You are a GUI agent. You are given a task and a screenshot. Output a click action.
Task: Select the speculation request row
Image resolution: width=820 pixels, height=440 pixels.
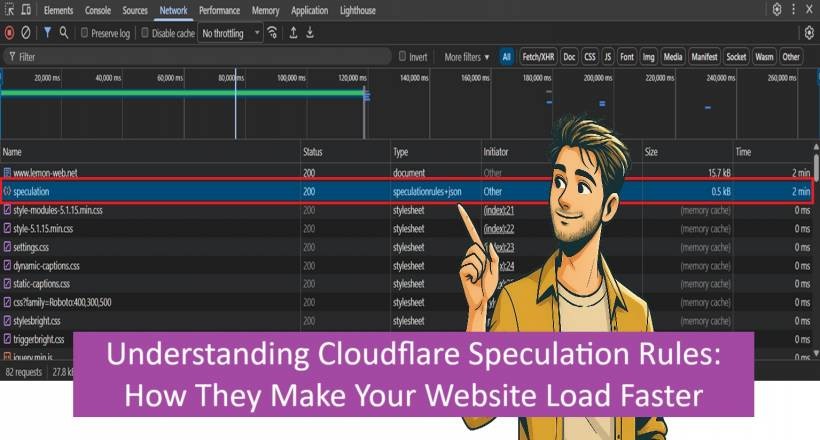pos(406,191)
